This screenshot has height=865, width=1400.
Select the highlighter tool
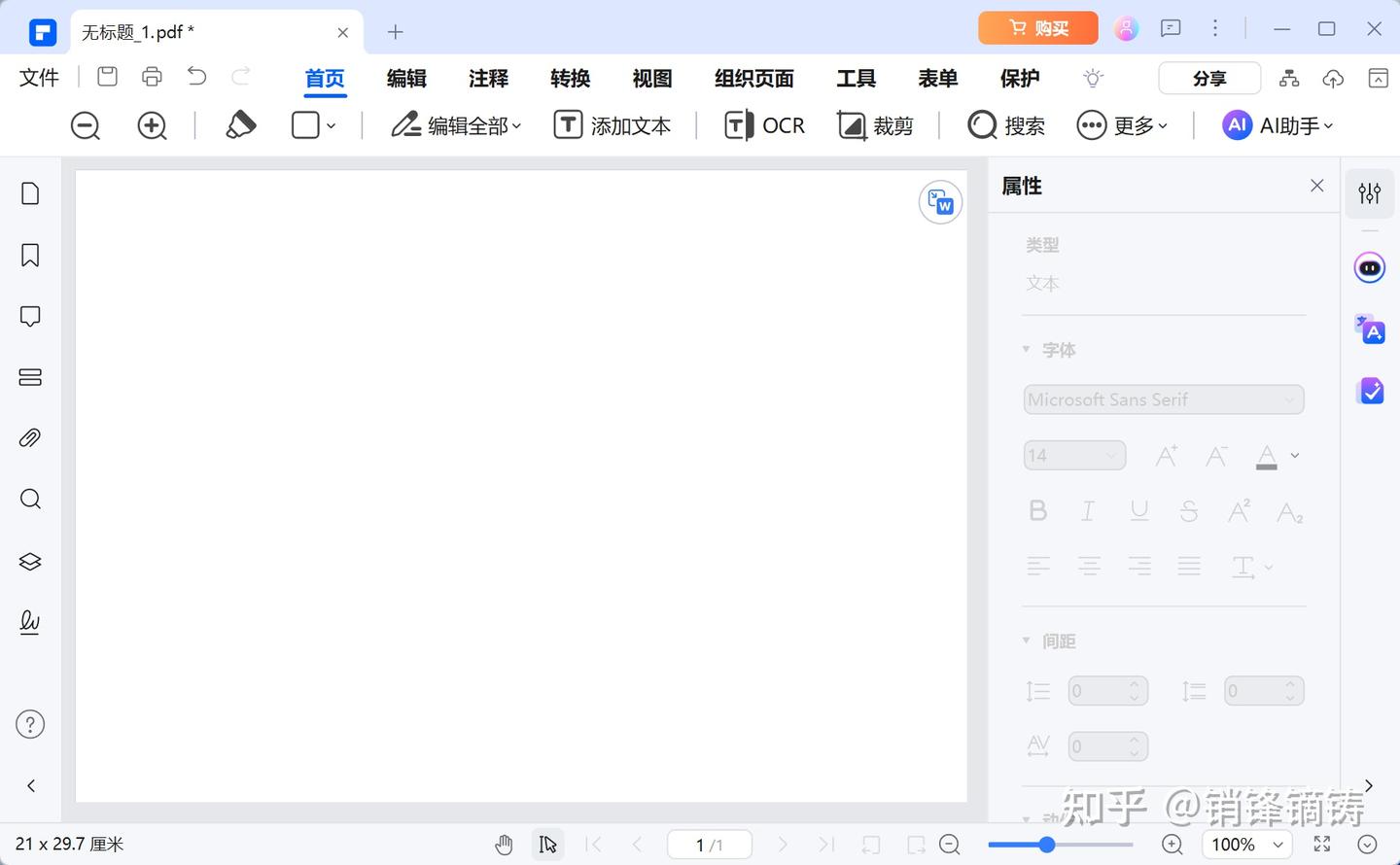240,124
